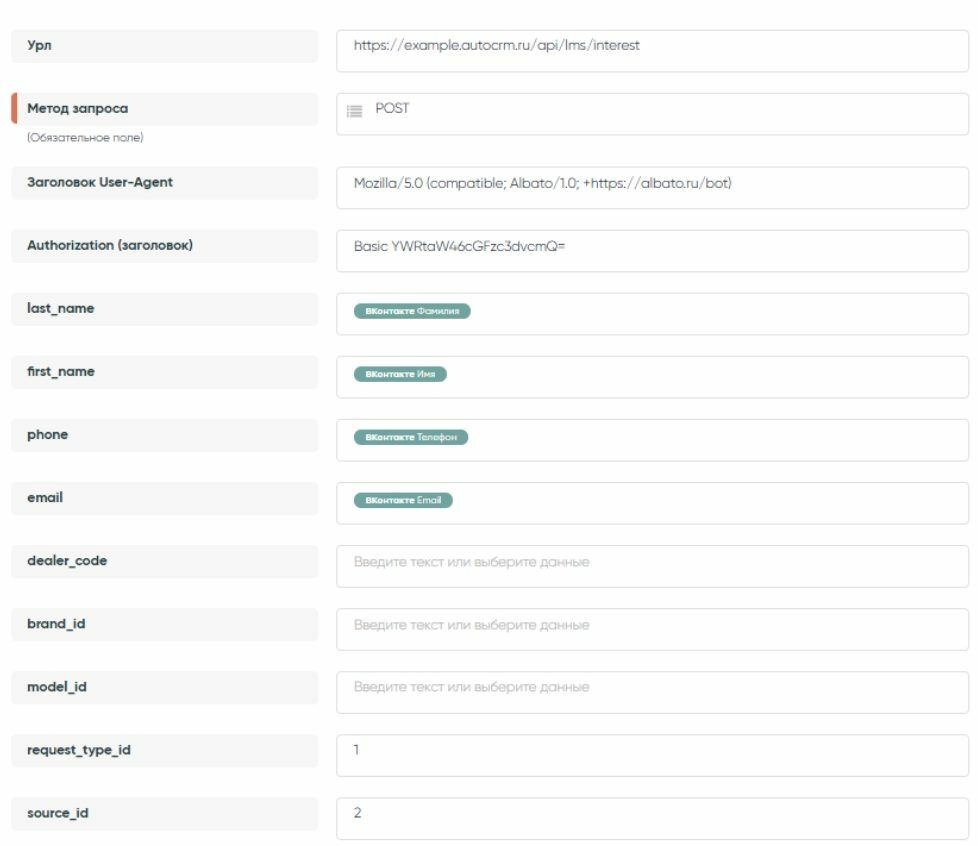Click the Заголовок User-Agent label

100,182
